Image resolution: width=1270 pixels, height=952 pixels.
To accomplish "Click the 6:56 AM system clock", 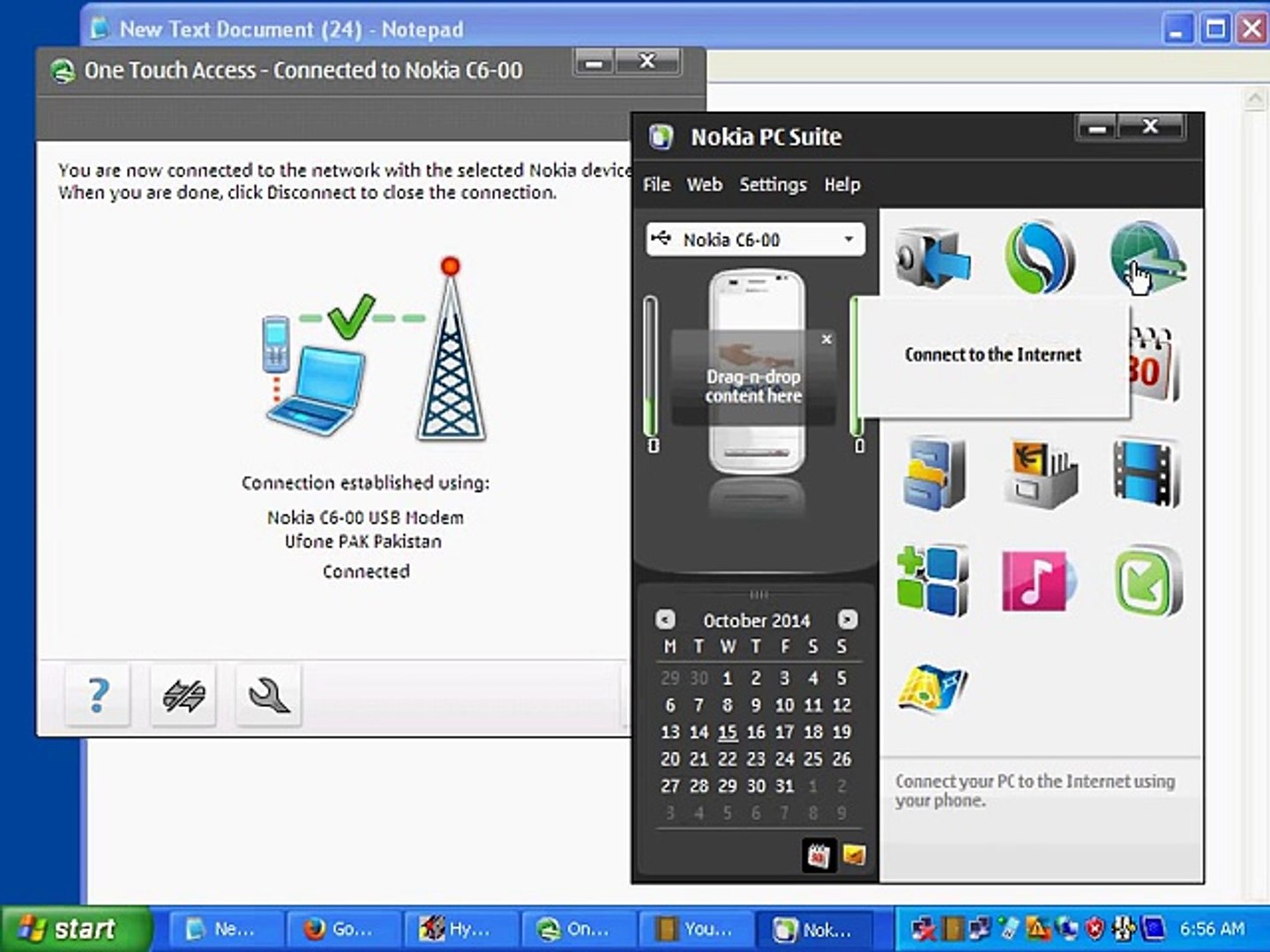I will click(1212, 929).
